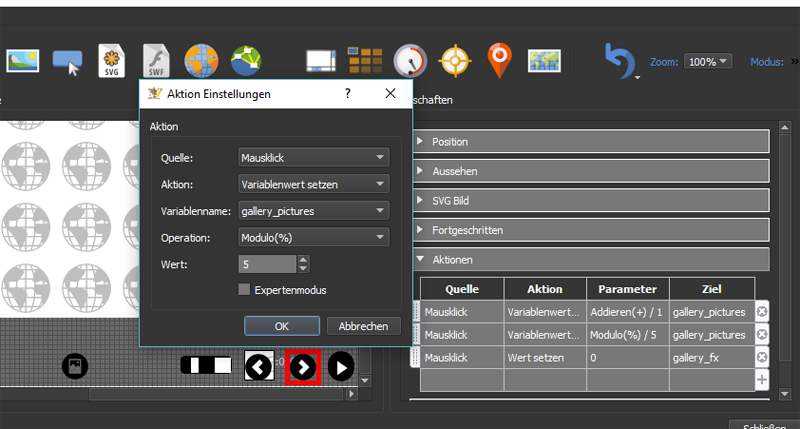Click the gauge timer toolbar icon
The image size is (800, 429).
coord(410,62)
